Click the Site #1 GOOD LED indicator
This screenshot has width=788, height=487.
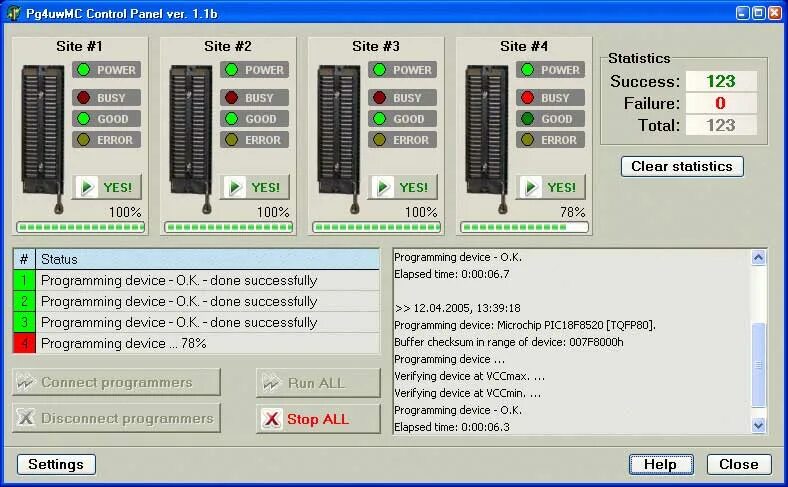click(83, 119)
